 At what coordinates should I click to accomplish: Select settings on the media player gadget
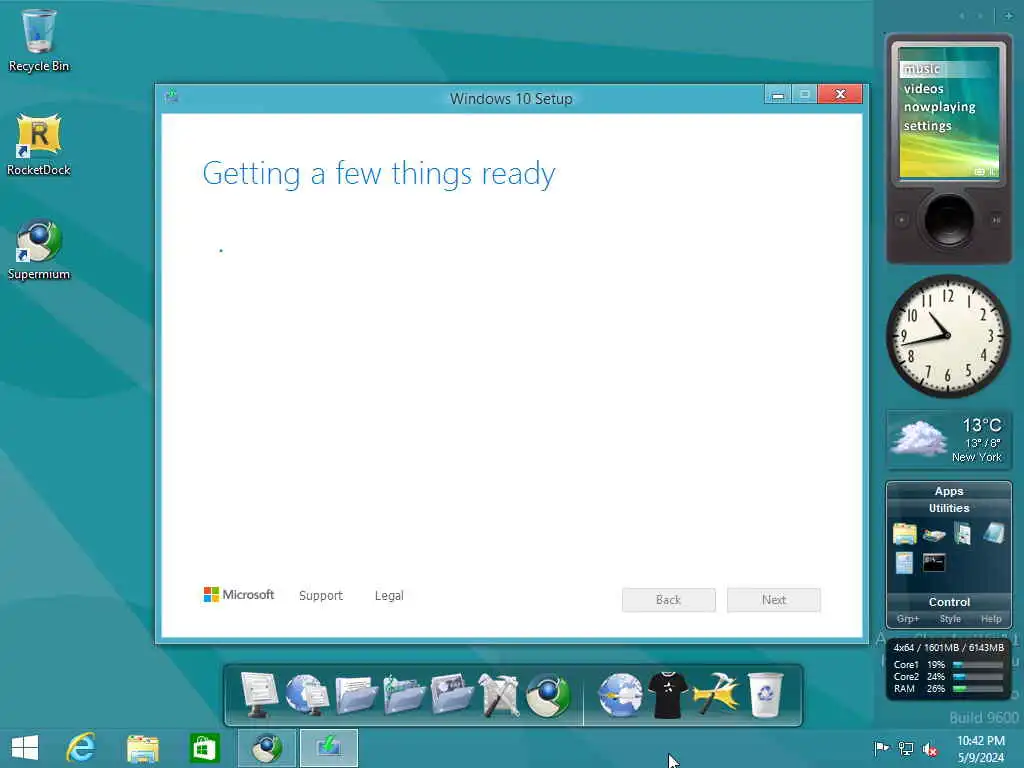point(927,125)
